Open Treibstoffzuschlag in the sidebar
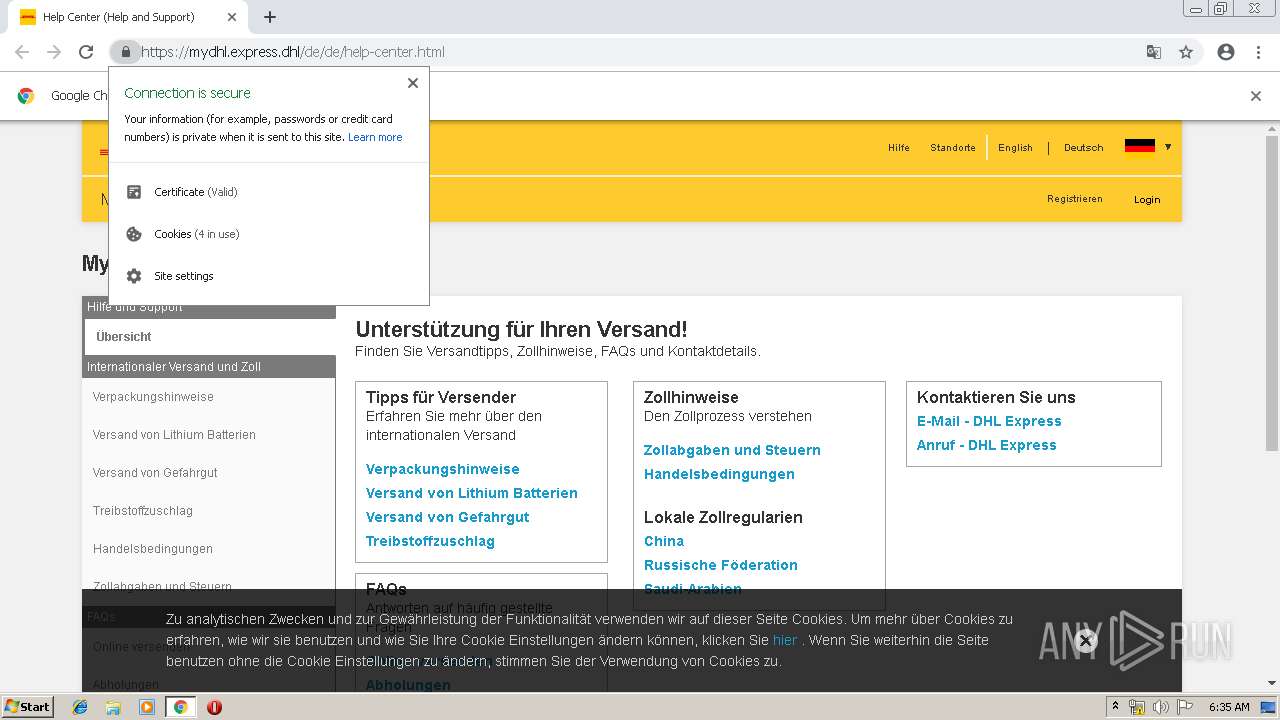This screenshot has height=720, width=1280. (143, 511)
